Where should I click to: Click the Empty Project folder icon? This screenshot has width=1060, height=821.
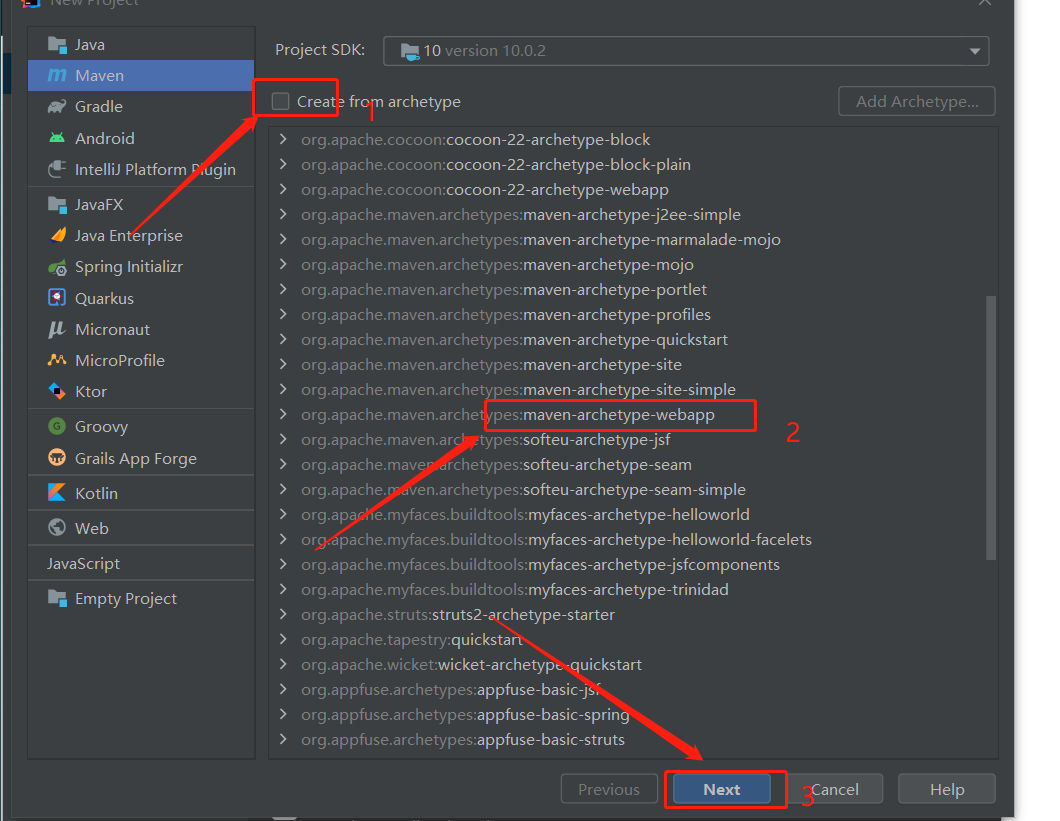57,599
